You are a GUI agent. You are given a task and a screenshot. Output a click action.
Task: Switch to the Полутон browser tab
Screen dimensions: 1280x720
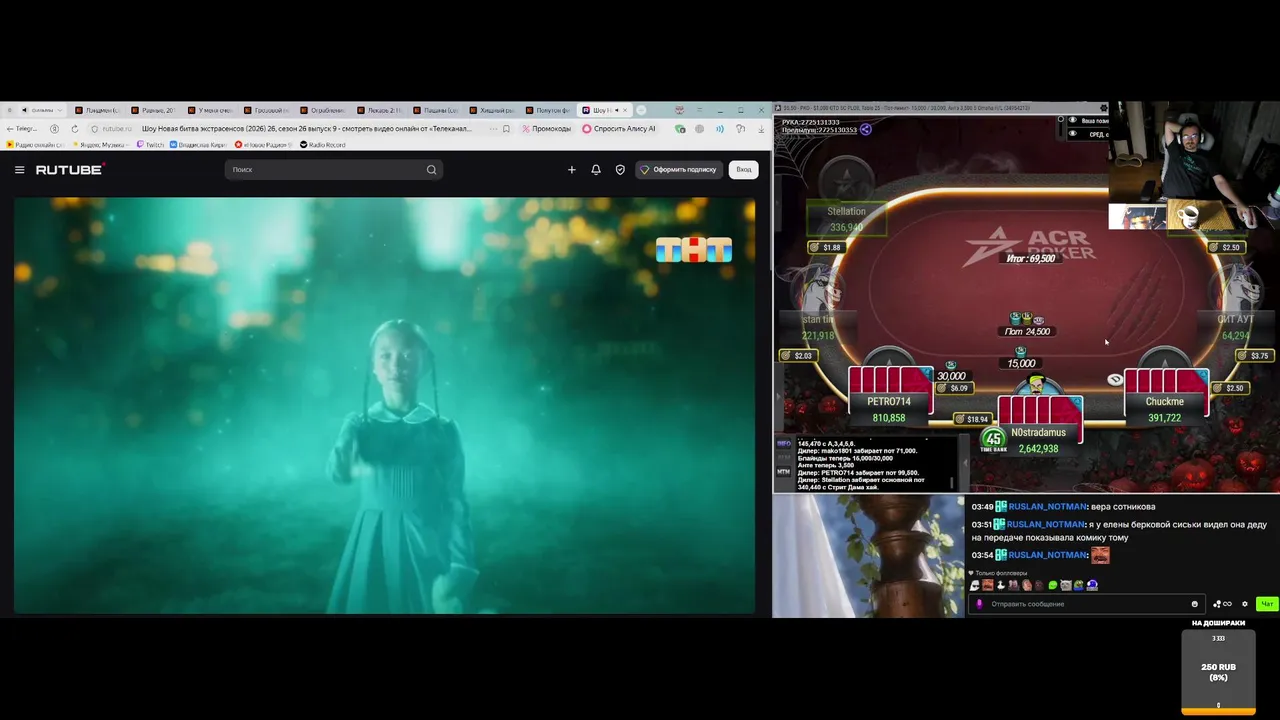coord(549,110)
